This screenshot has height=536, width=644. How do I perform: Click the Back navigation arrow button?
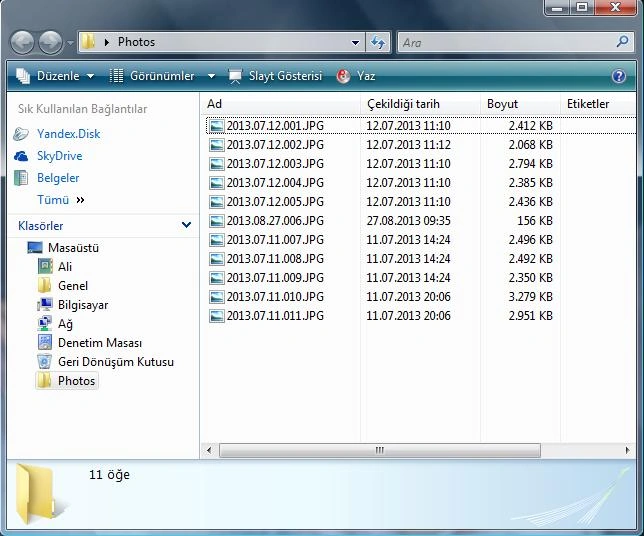(22, 42)
